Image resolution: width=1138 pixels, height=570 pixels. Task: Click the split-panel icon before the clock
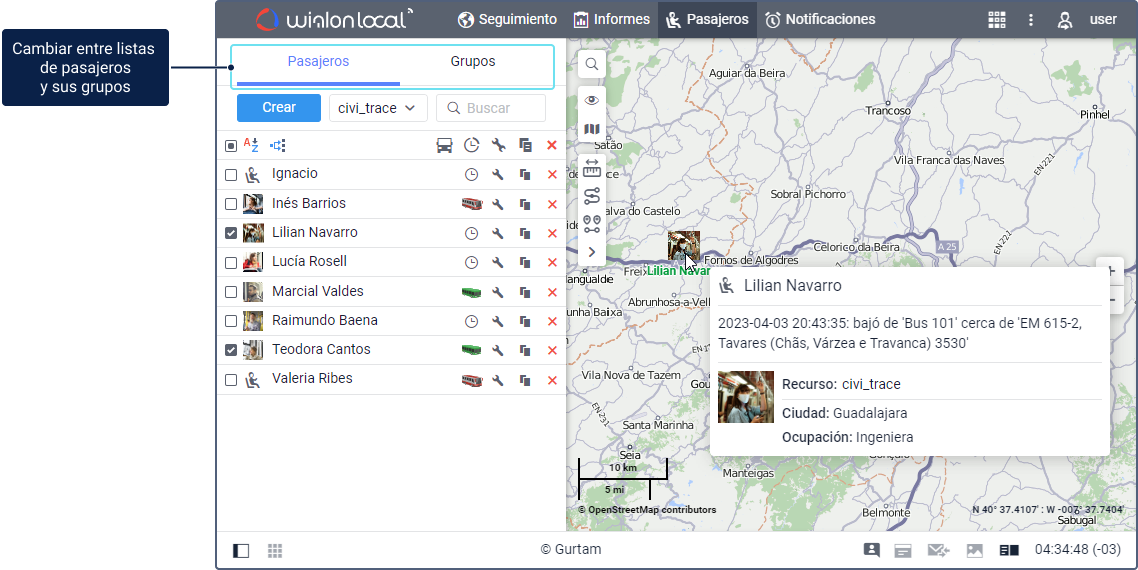(1009, 550)
